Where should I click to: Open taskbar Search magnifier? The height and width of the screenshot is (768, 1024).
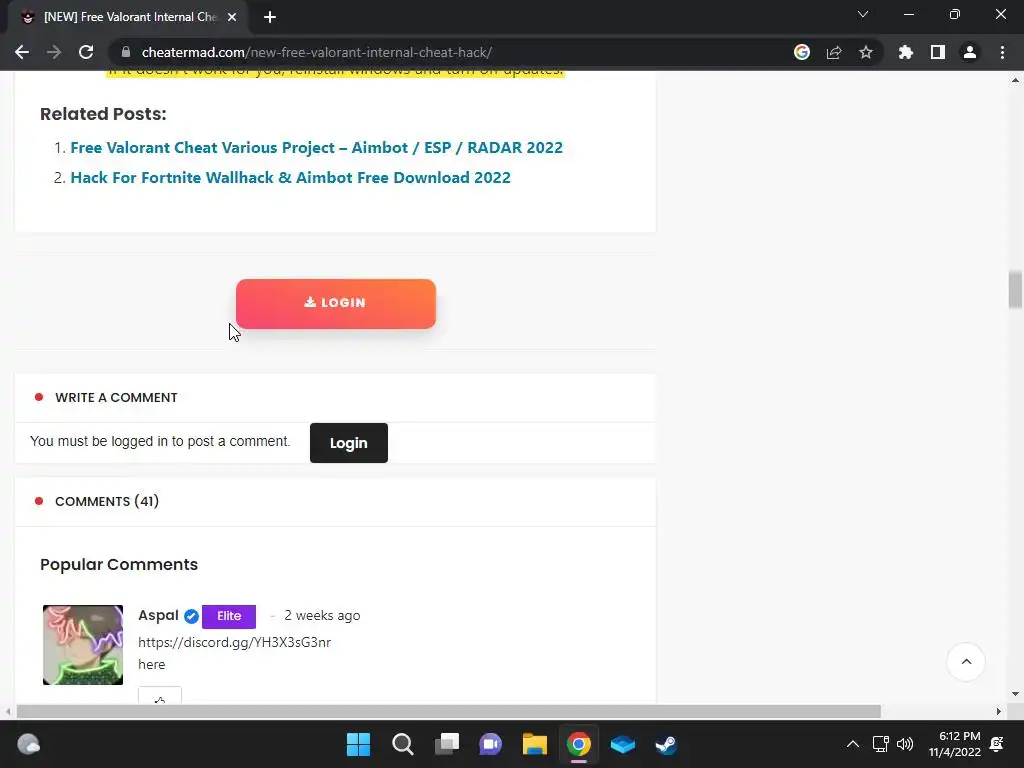pyautogui.click(x=402, y=744)
